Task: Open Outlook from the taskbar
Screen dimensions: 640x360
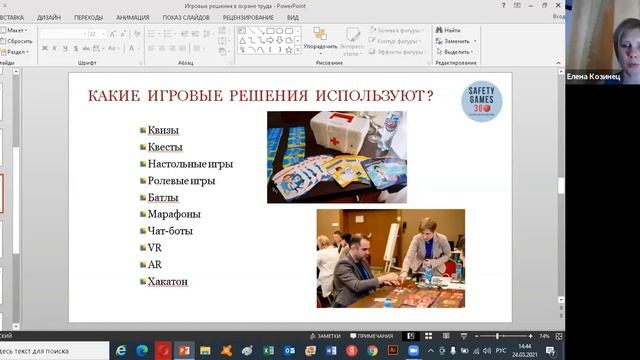Action: pyautogui.click(x=289, y=351)
